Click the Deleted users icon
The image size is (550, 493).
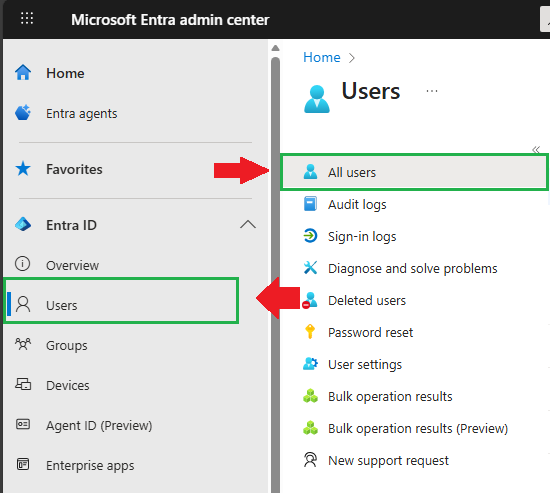click(x=310, y=300)
